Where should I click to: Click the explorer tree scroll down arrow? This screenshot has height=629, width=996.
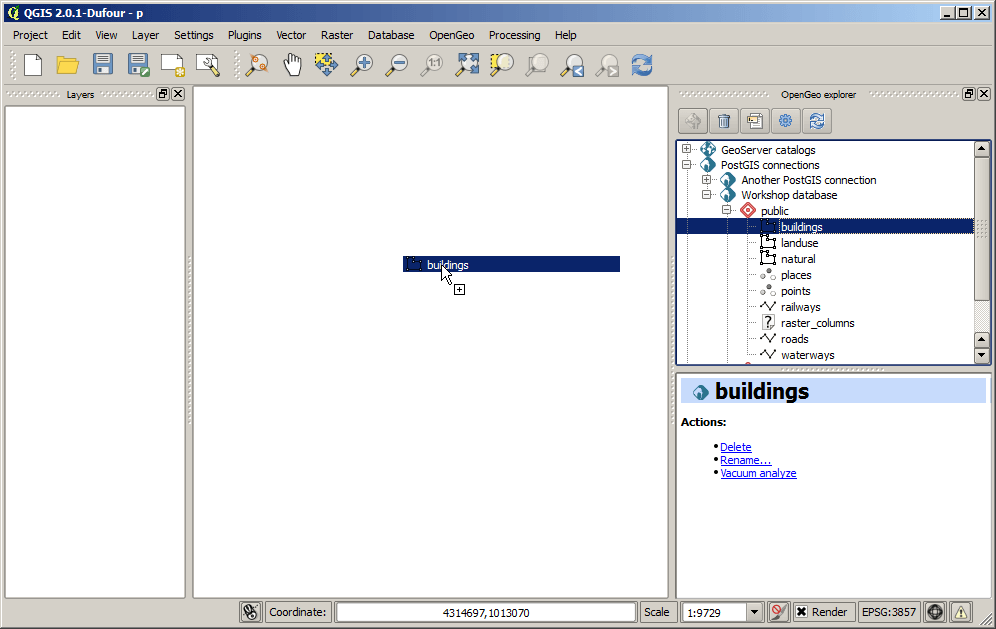pyautogui.click(x=981, y=355)
